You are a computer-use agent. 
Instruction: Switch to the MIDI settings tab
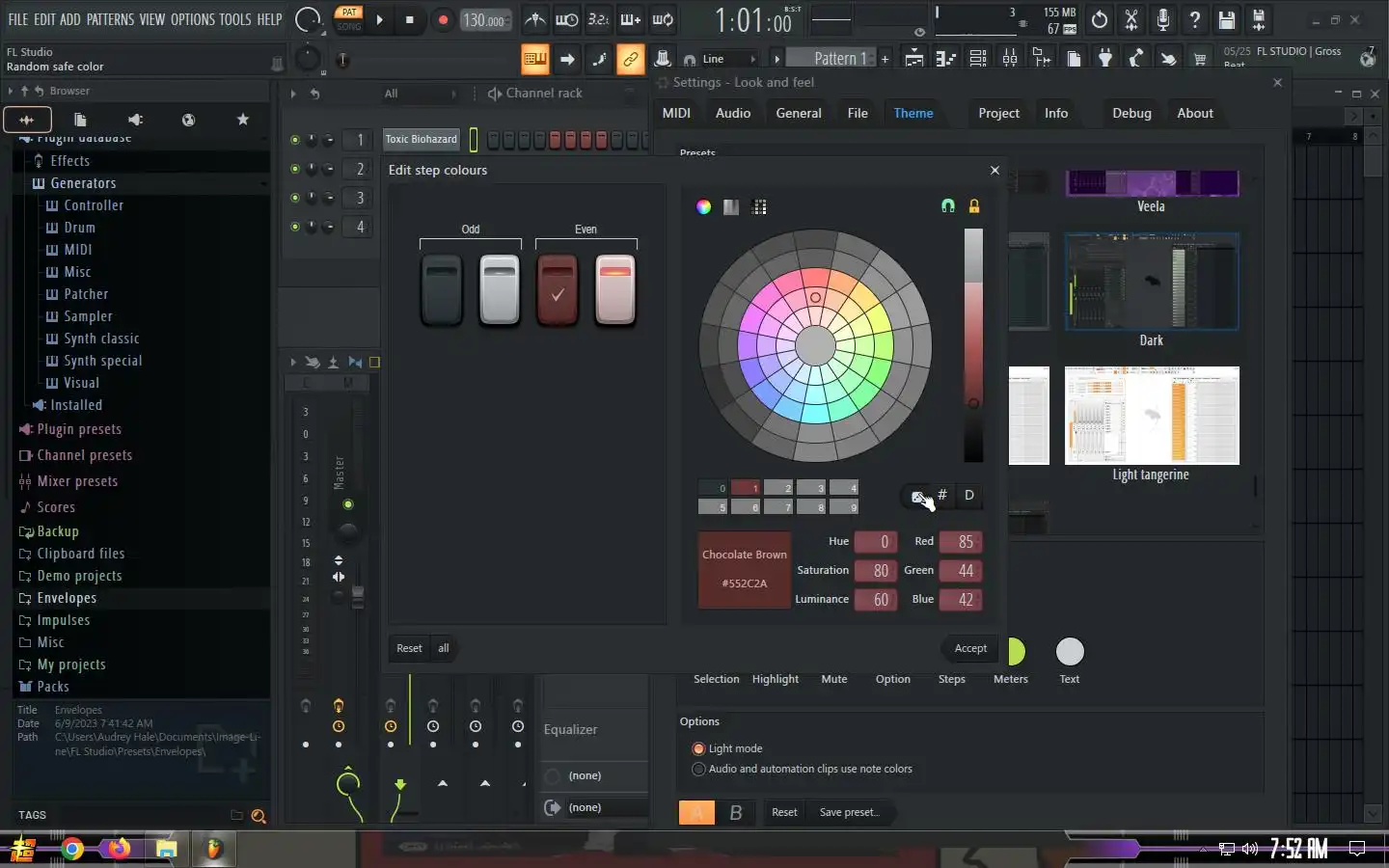(x=676, y=113)
